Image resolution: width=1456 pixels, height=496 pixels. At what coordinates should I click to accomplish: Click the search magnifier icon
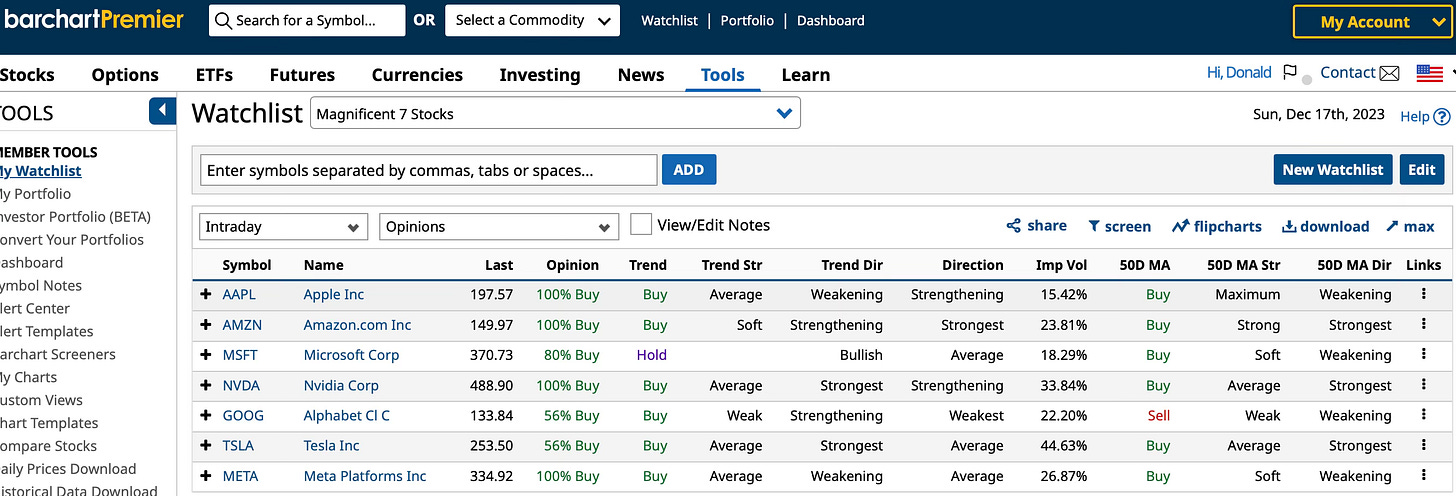point(224,21)
